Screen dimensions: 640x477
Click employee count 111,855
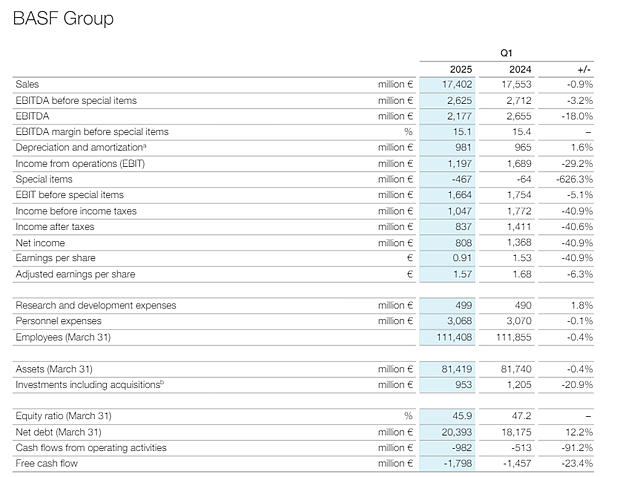(514, 337)
